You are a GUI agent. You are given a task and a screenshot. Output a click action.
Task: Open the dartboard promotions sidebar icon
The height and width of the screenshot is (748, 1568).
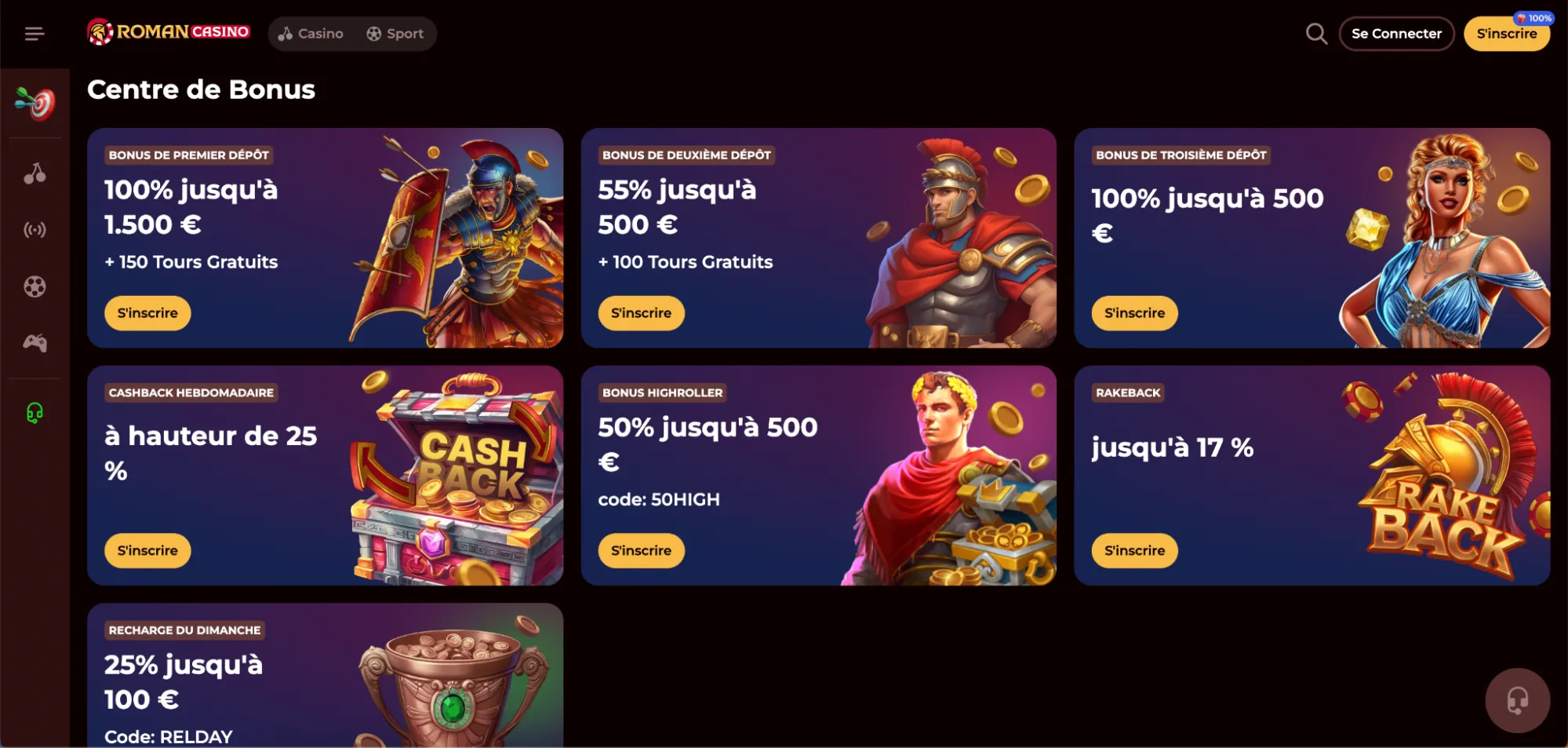click(x=35, y=103)
